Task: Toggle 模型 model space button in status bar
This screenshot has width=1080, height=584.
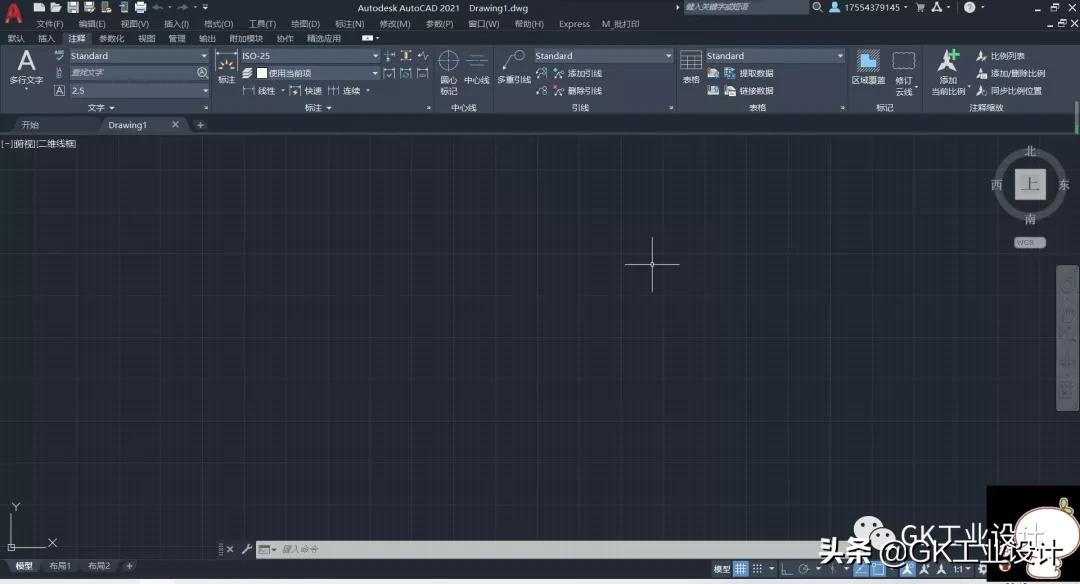Action: pyautogui.click(x=721, y=569)
